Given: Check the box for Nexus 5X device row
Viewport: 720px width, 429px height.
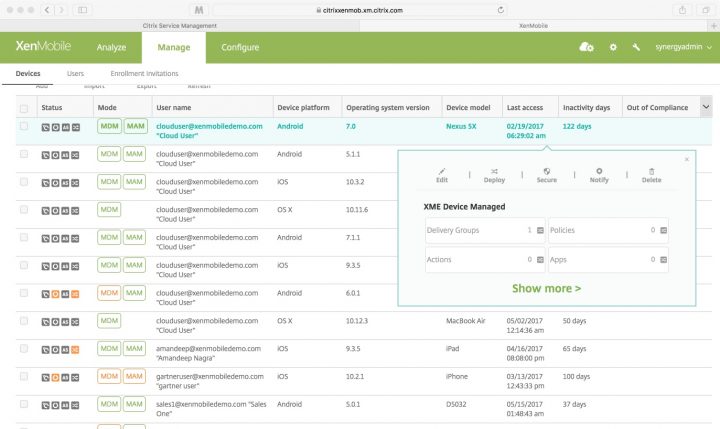Looking at the screenshot, I should (x=24, y=127).
